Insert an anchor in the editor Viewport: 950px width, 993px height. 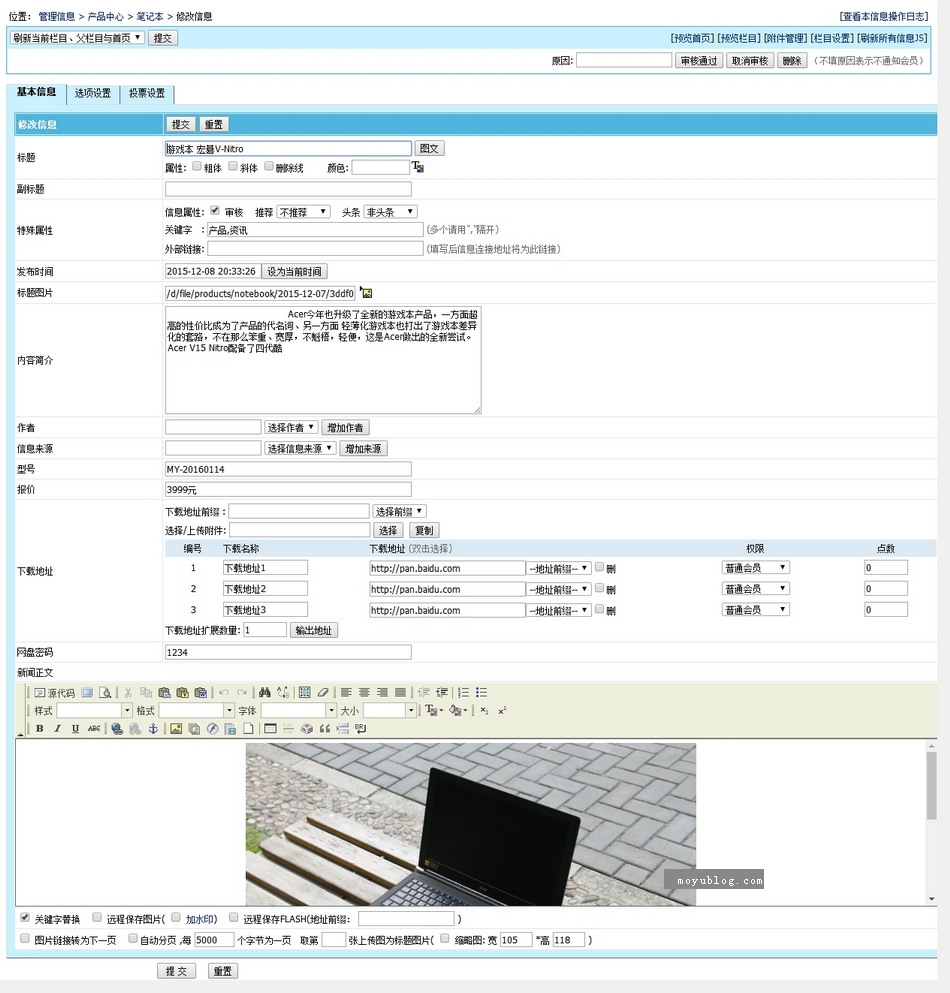tap(153, 729)
